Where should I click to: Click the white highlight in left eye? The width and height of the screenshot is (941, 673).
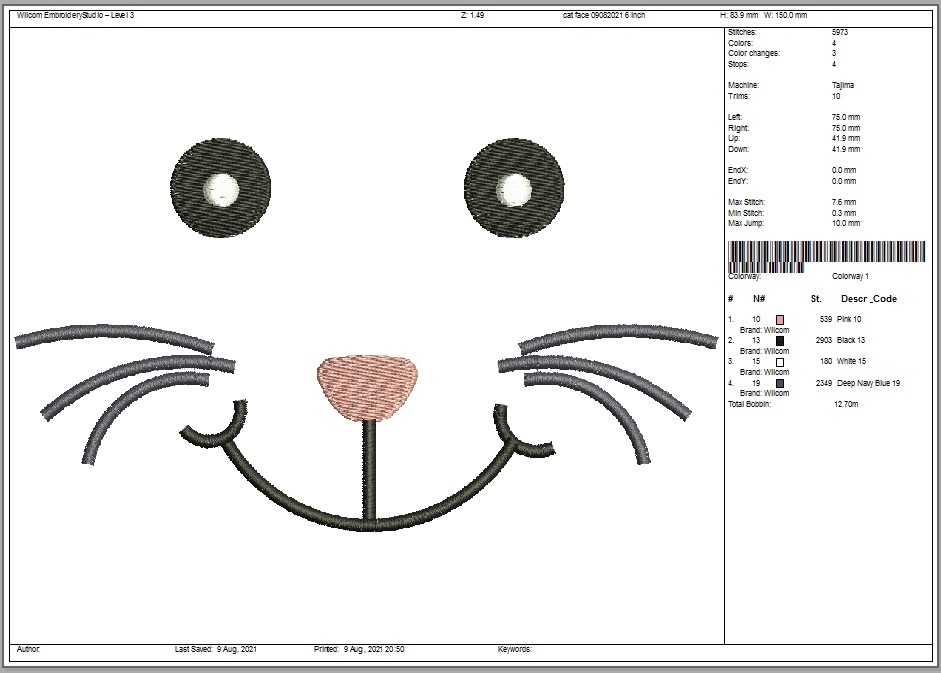223,190
